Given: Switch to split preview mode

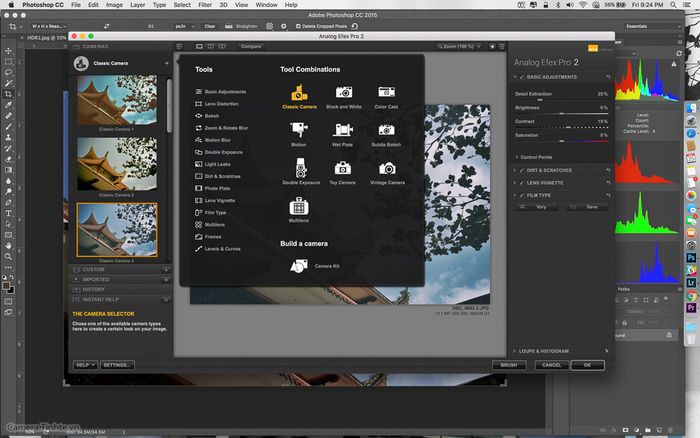Looking at the screenshot, I should click(210, 46).
